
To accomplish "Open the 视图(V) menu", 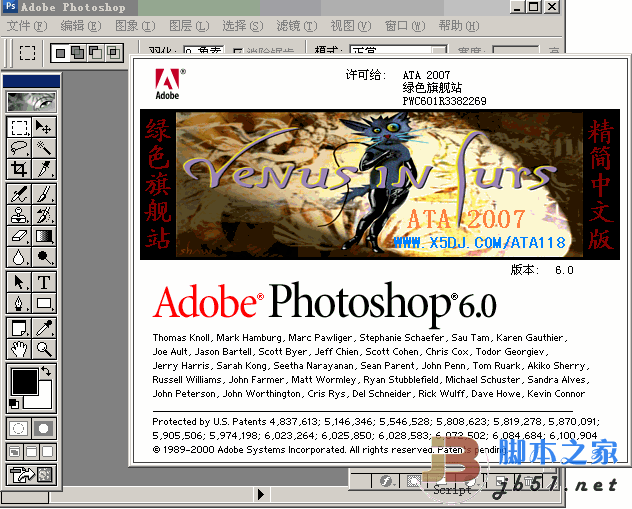I will pos(351,26).
